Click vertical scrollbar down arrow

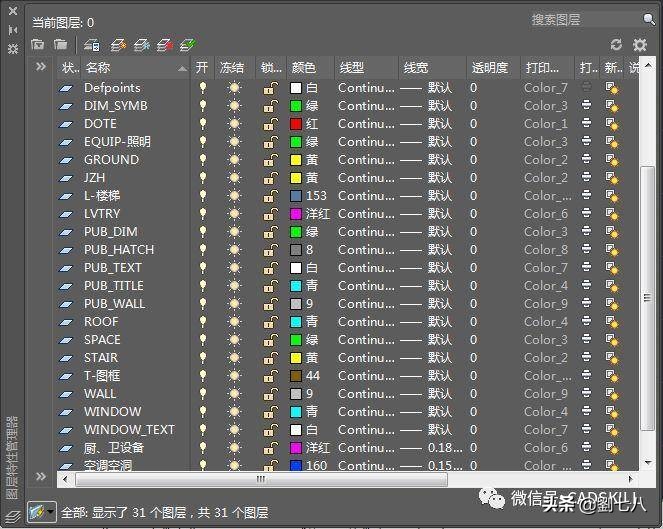tap(647, 463)
